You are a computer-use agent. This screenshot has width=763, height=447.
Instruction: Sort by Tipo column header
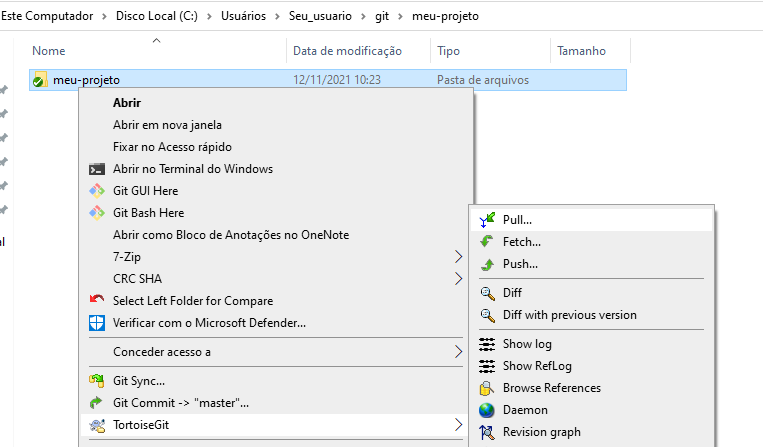coord(448,51)
